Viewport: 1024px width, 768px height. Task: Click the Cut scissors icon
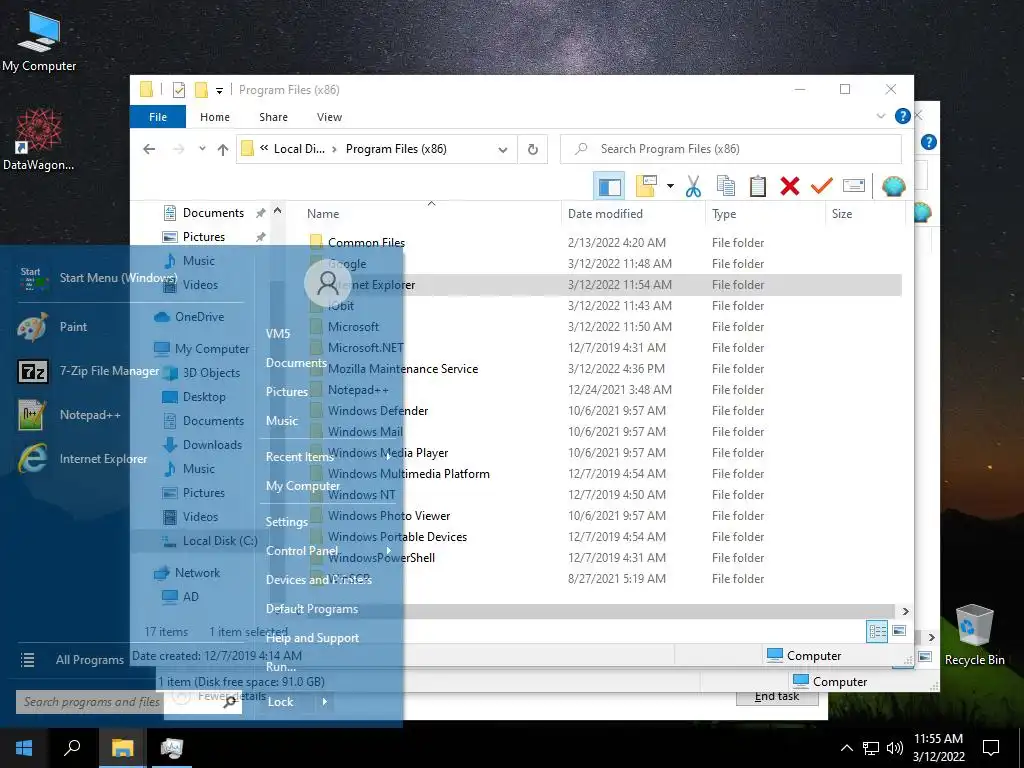point(693,186)
